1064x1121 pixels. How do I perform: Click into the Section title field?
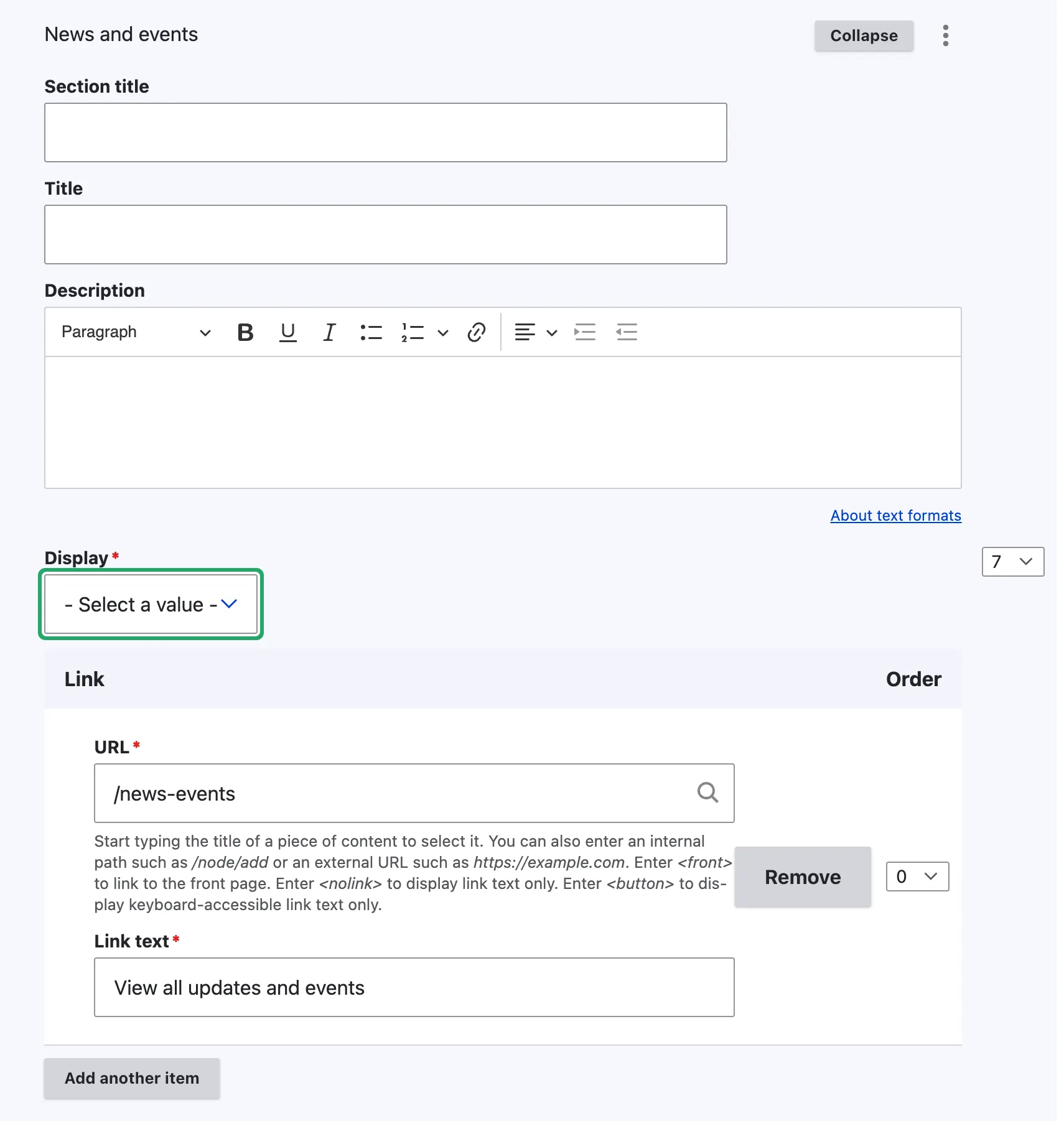385,133
